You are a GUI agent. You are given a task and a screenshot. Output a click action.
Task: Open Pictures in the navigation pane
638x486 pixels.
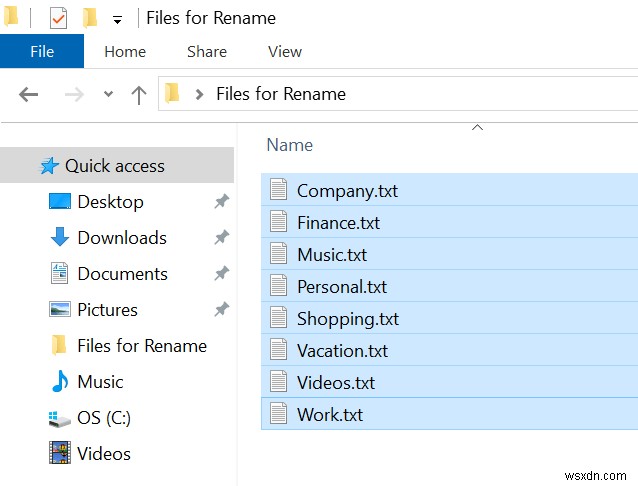point(107,310)
